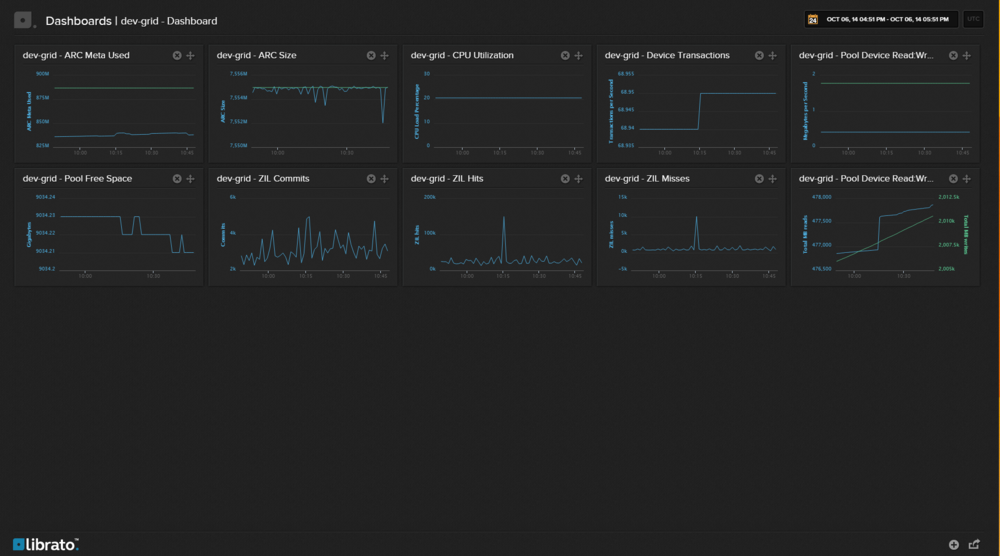This screenshot has height=556, width=1000.
Task: Click the Total MB reads and writes graph
Action: coord(885,234)
